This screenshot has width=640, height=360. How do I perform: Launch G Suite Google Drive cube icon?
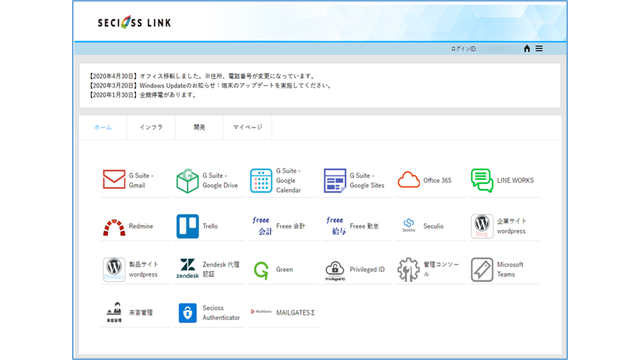coord(187,180)
